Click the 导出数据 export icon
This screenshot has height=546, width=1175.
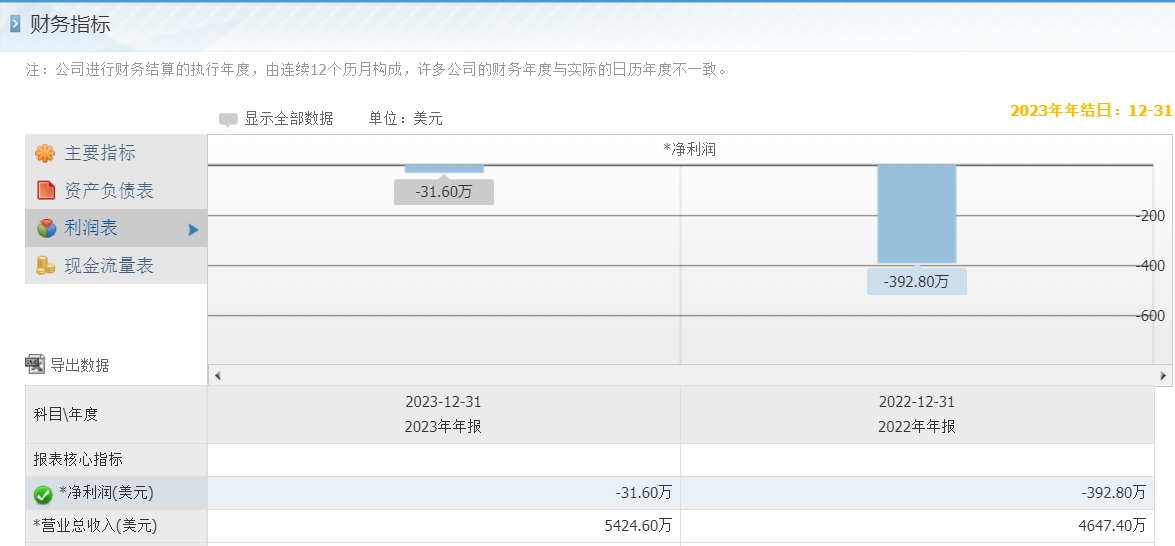[x=35, y=365]
